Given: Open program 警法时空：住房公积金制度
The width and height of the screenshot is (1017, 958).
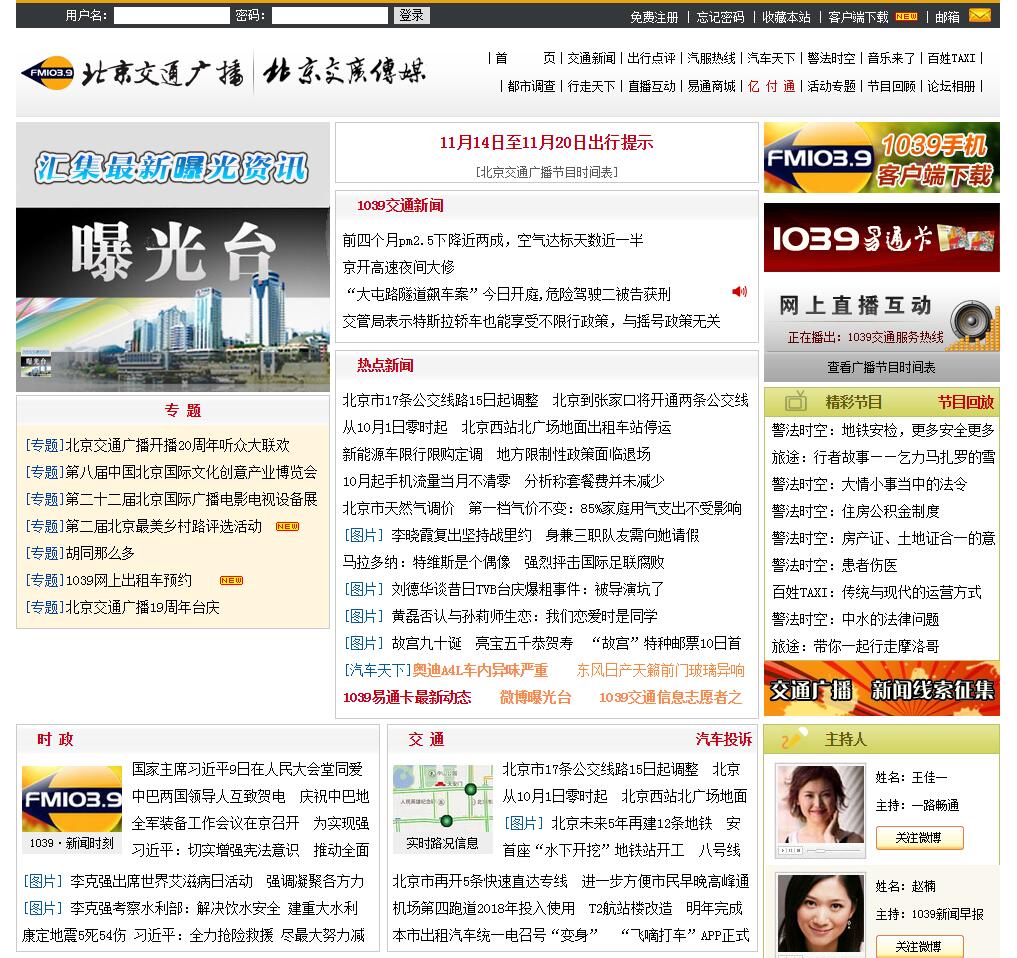Looking at the screenshot, I should click(855, 511).
